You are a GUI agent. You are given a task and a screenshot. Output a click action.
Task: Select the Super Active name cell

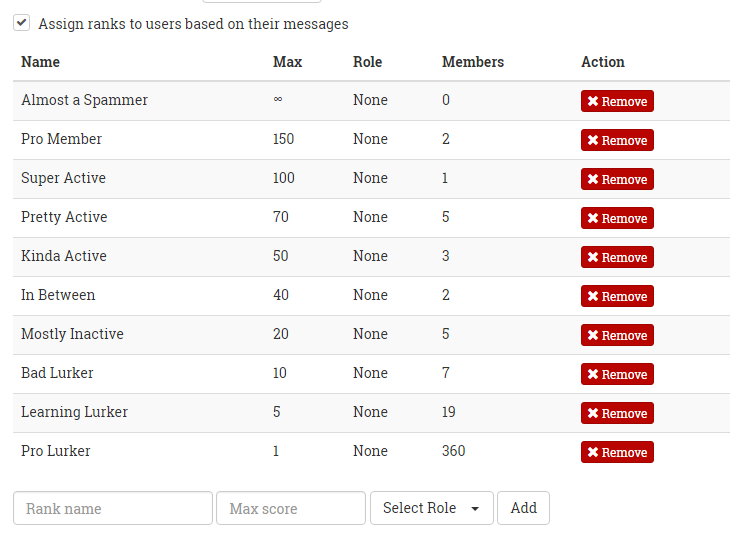[x=63, y=178]
